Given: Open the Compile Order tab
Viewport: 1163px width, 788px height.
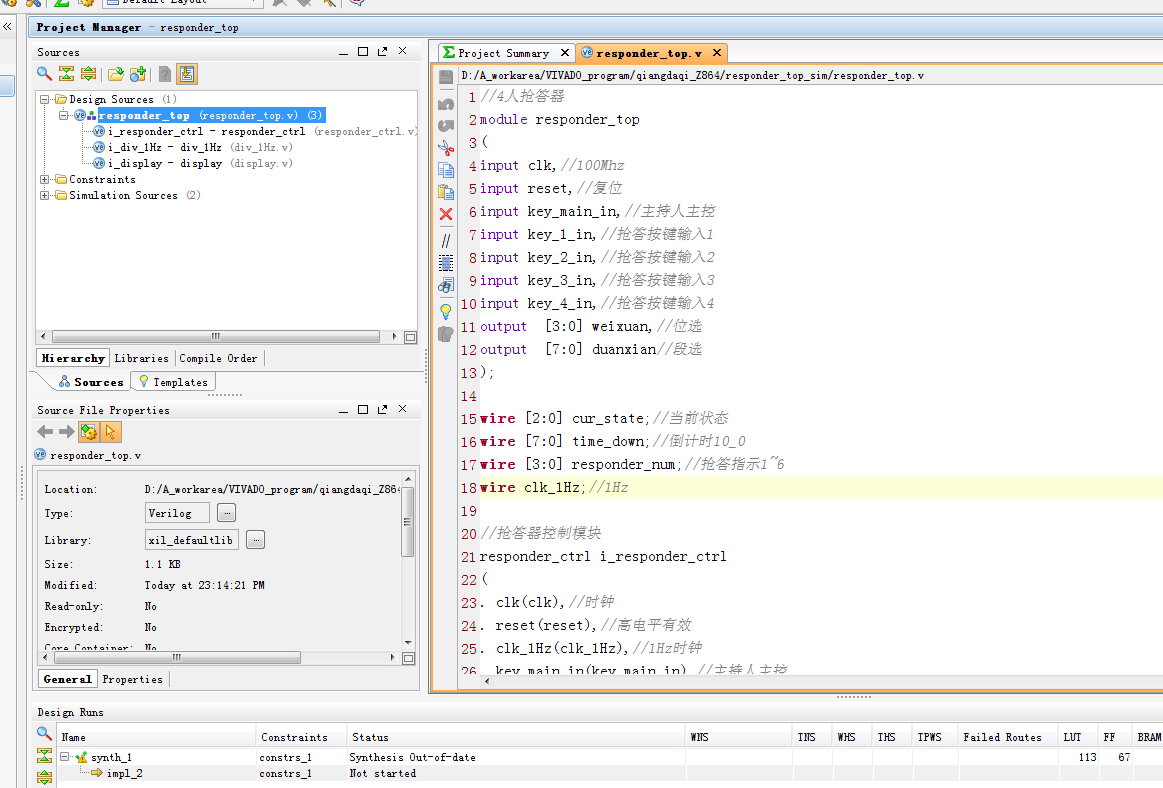Looking at the screenshot, I should click(x=218, y=358).
